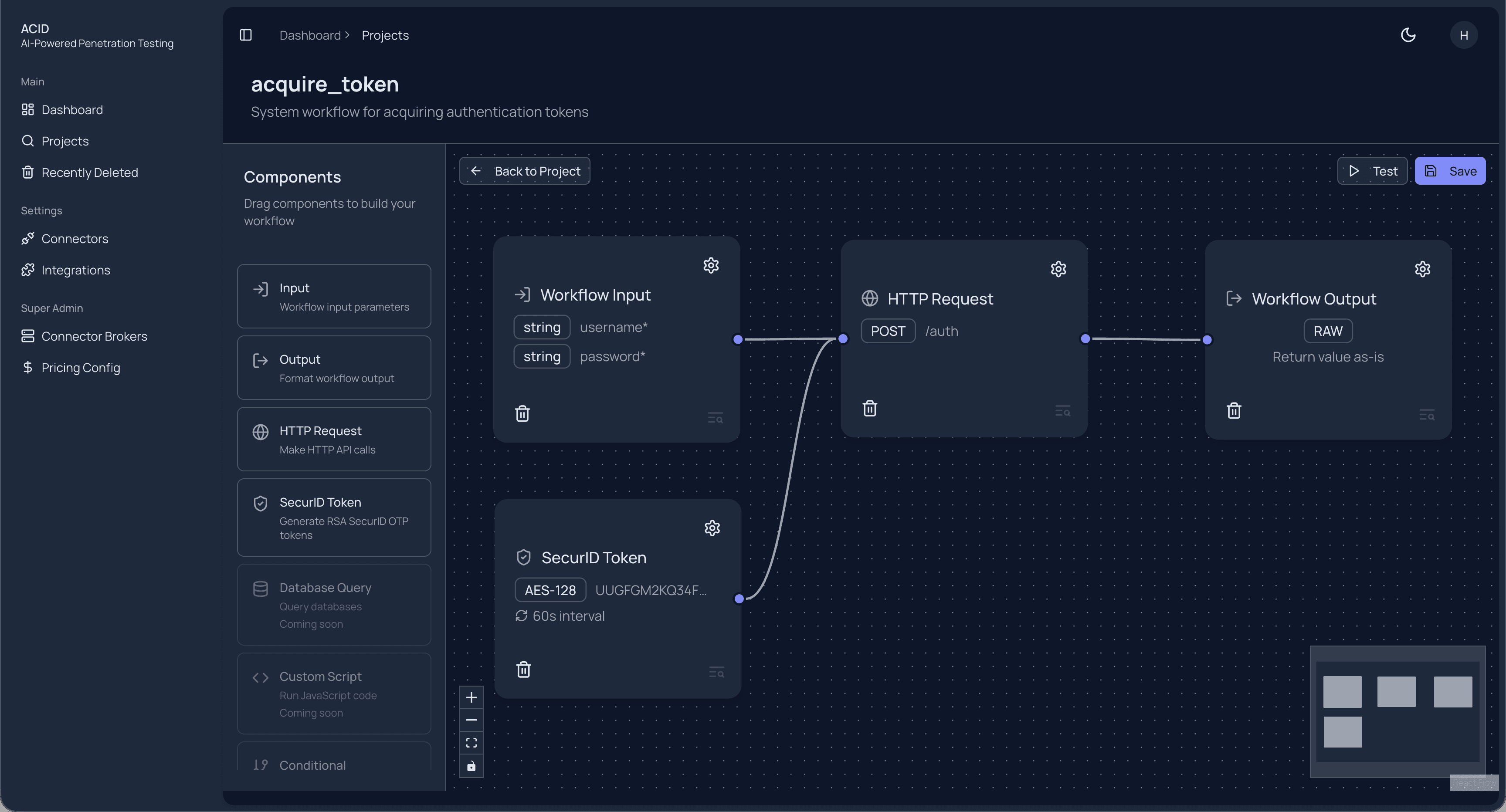Open settings gear on SecurID Token node

tap(712, 528)
